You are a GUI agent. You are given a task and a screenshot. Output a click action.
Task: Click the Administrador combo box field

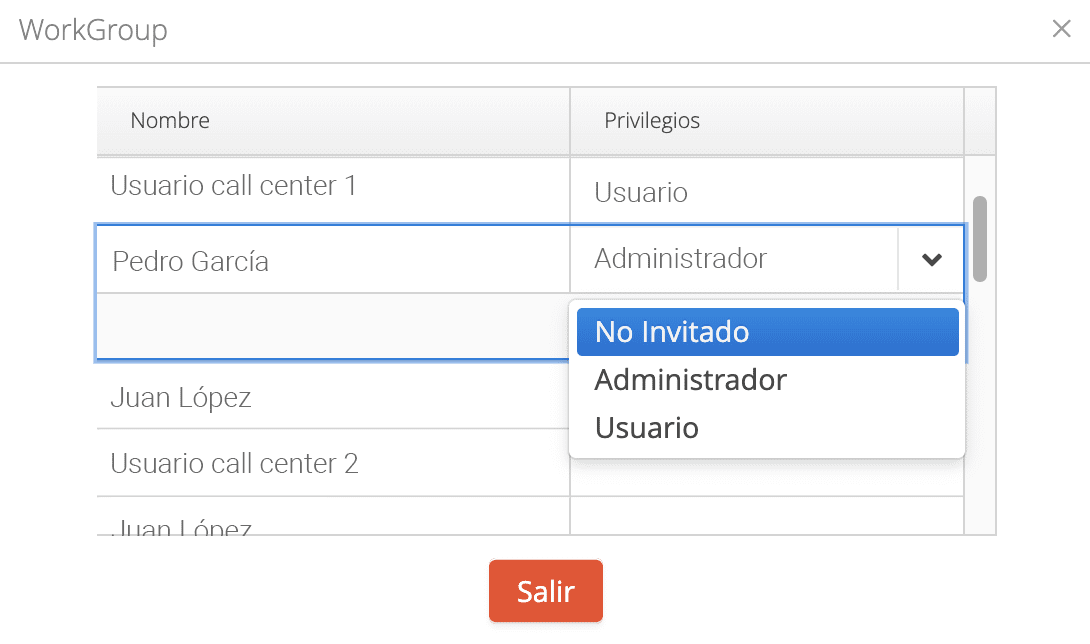click(x=734, y=259)
